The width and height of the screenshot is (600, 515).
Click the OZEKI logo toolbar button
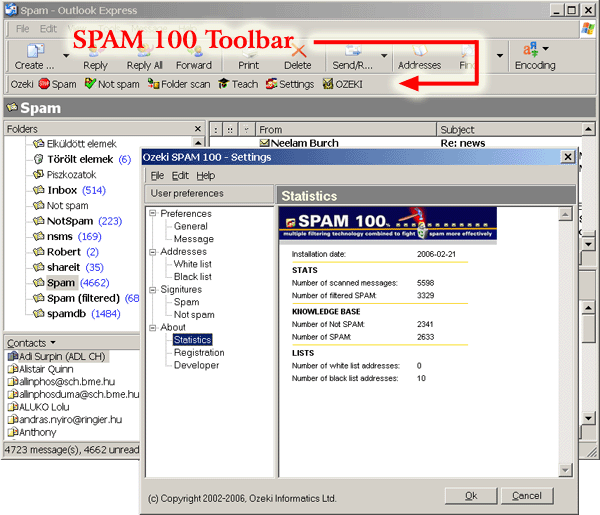[342, 84]
